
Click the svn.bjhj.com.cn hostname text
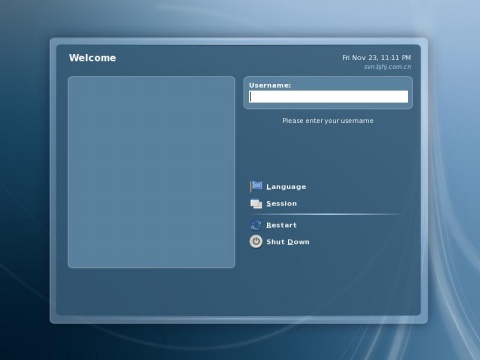387,67
